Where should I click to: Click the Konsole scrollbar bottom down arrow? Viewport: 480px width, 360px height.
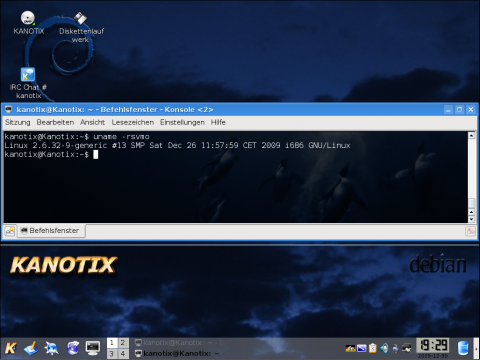coord(471,219)
